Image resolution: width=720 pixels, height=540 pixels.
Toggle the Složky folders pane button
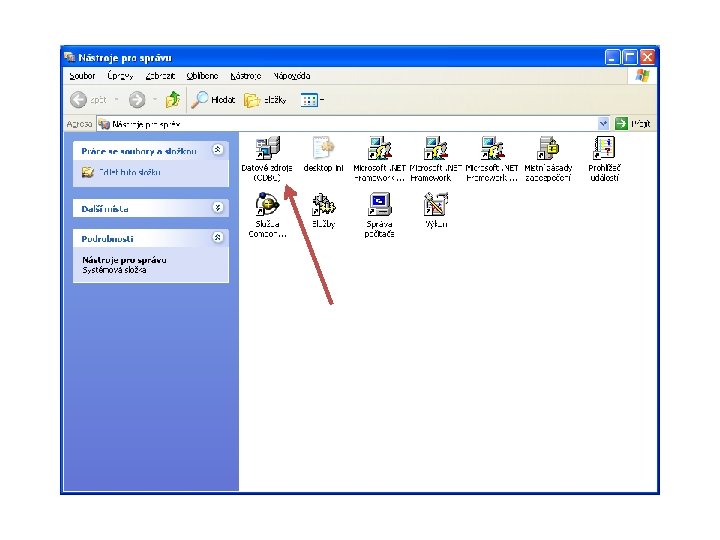click(x=265, y=100)
